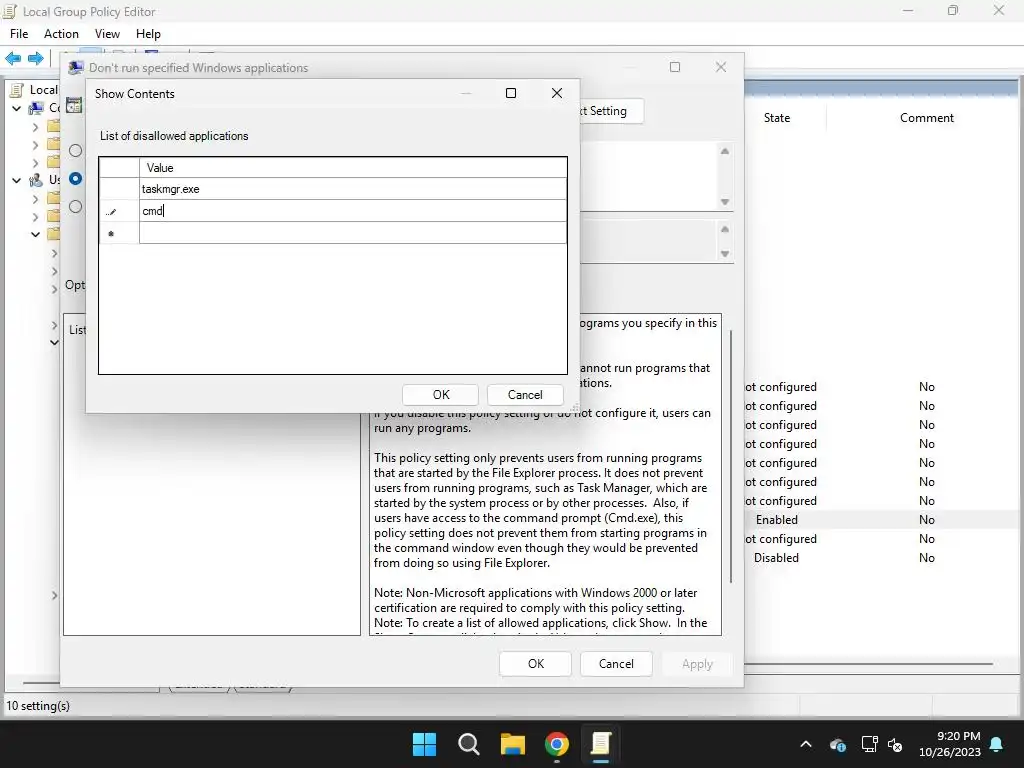Select the setting row marked Disabled
1024x768 pixels.
pos(882,558)
